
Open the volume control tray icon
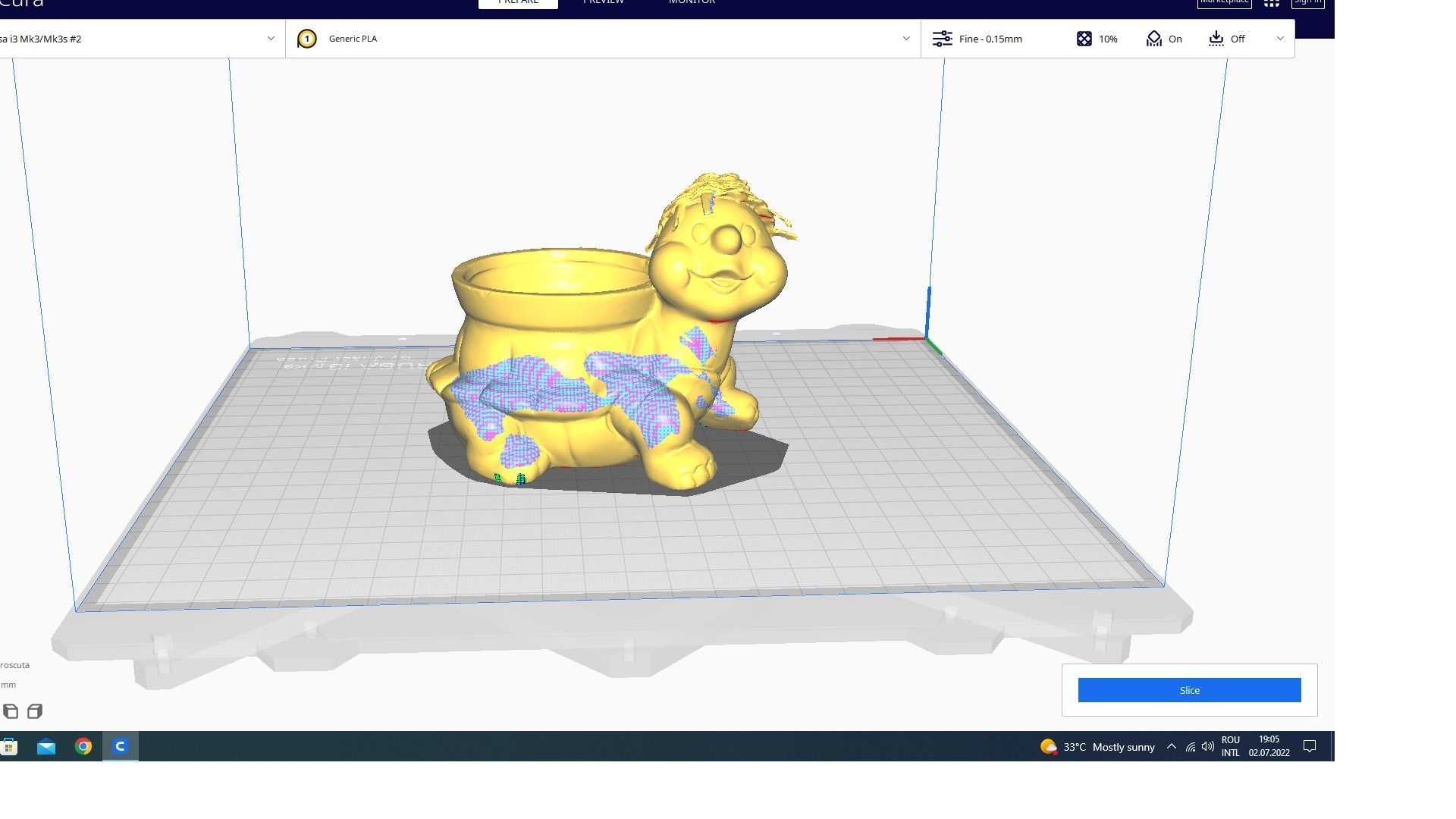(x=1208, y=747)
